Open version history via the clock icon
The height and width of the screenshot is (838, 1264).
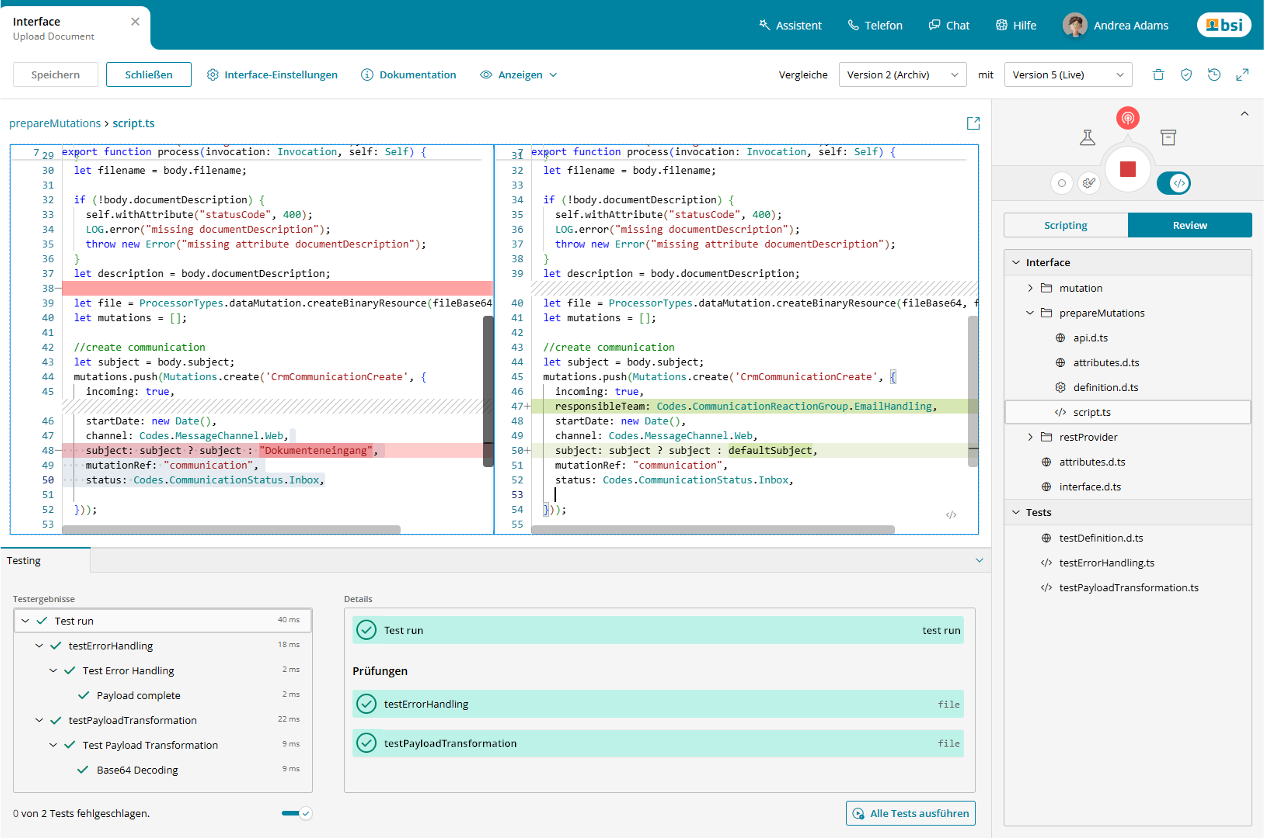pyautogui.click(x=1214, y=74)
